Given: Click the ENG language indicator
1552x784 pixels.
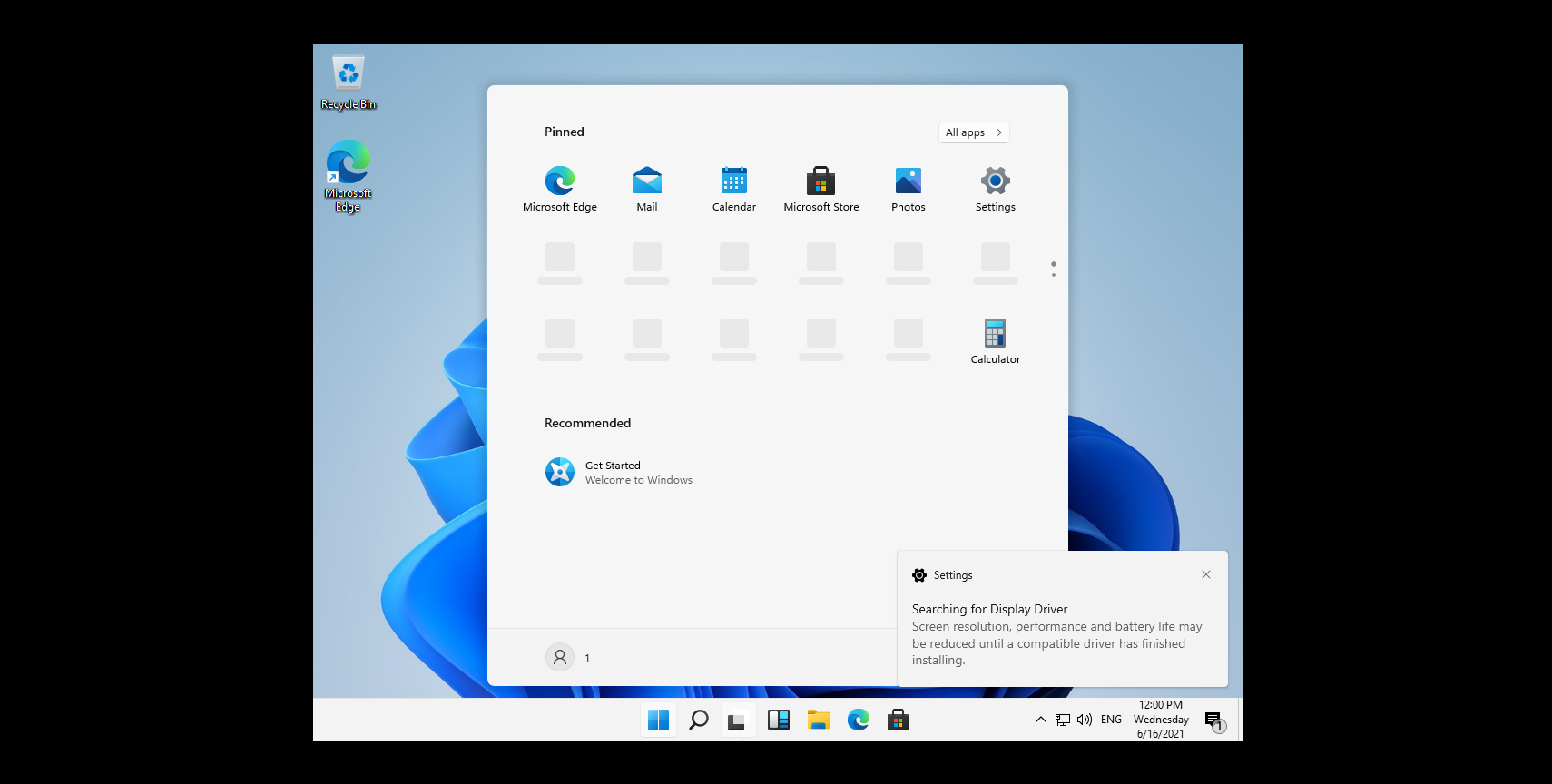Looking at the screenshot, I should 1111,720.
